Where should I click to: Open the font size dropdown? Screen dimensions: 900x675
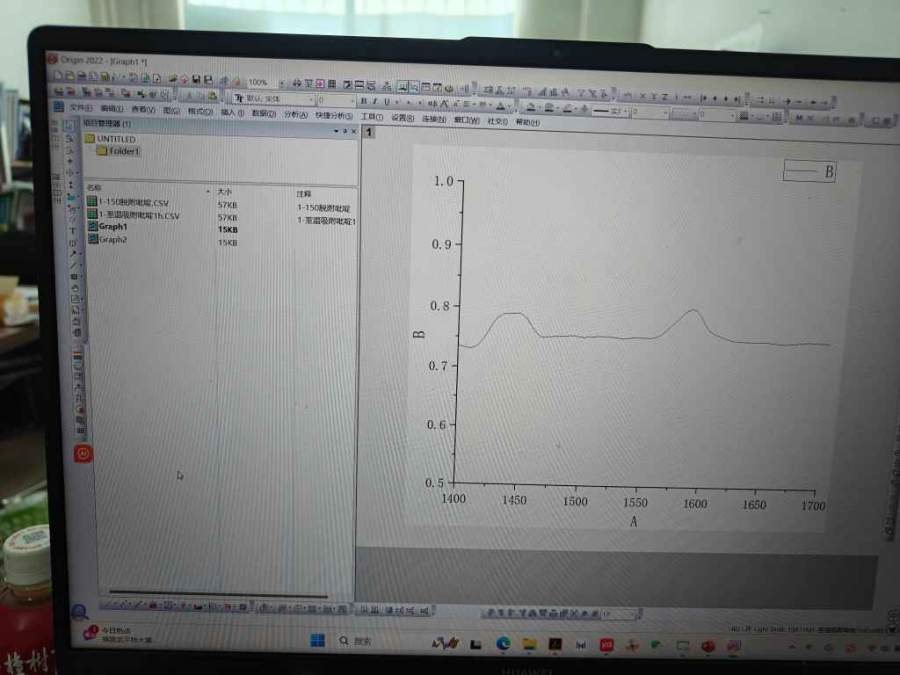tap(352, 101)
